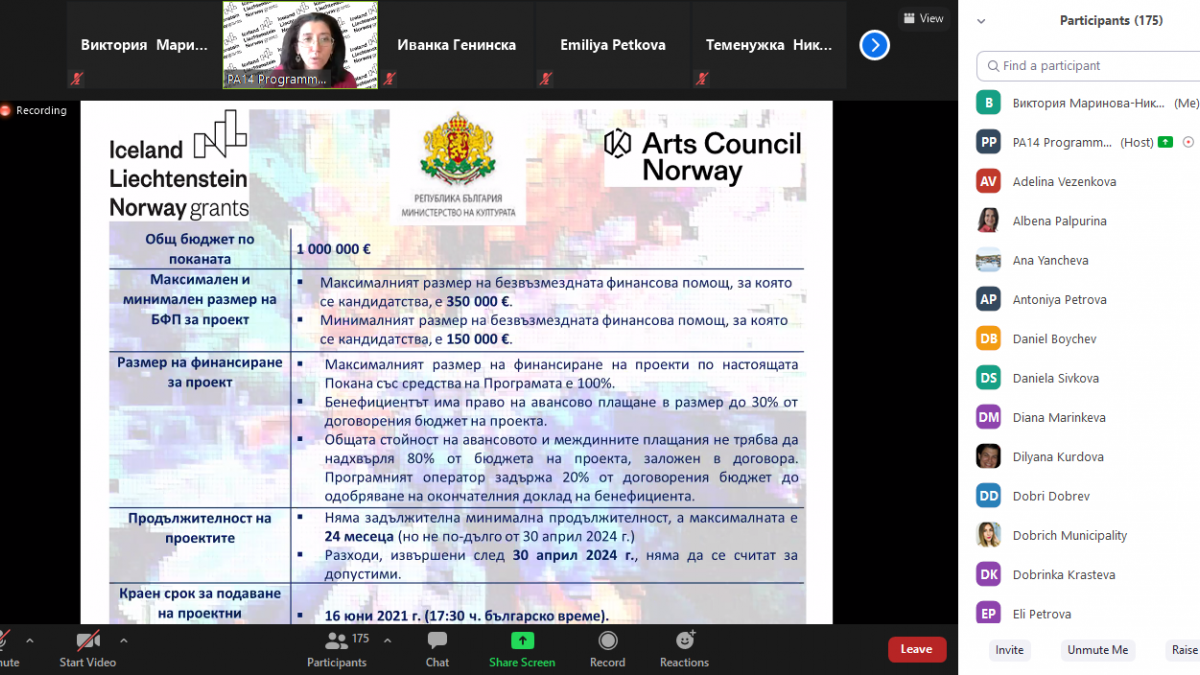Click Bulgarian Ministry of Culture emblem
Image resolution: width=1200 pixels, height=675 pixels.
click(459, 165)
